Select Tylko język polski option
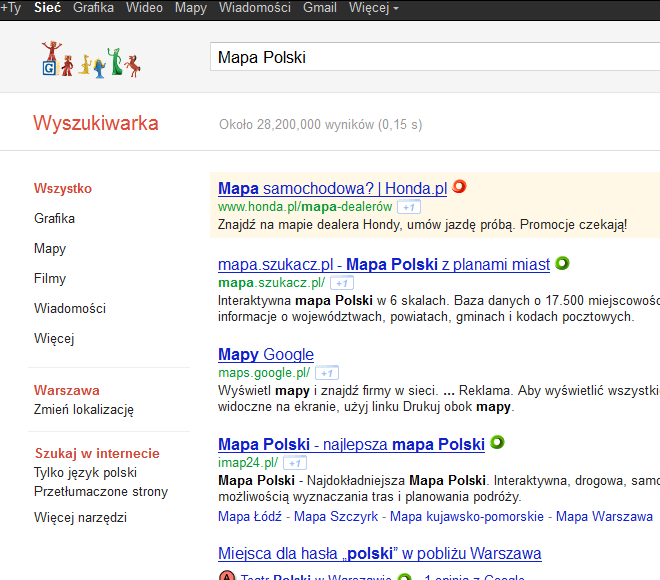660x580 pixels. tap(85, 473)
